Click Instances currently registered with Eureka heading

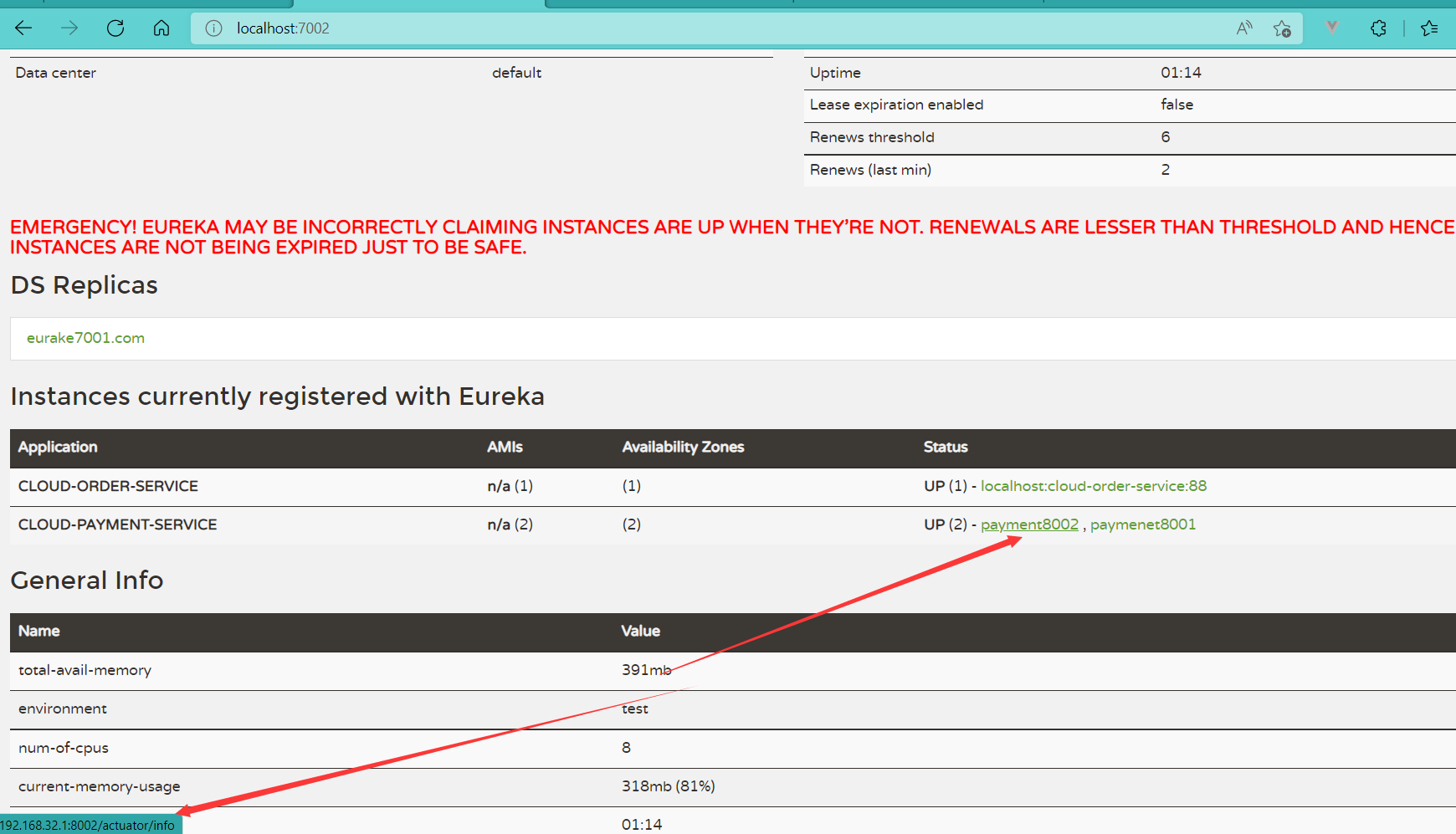point(278,397)
